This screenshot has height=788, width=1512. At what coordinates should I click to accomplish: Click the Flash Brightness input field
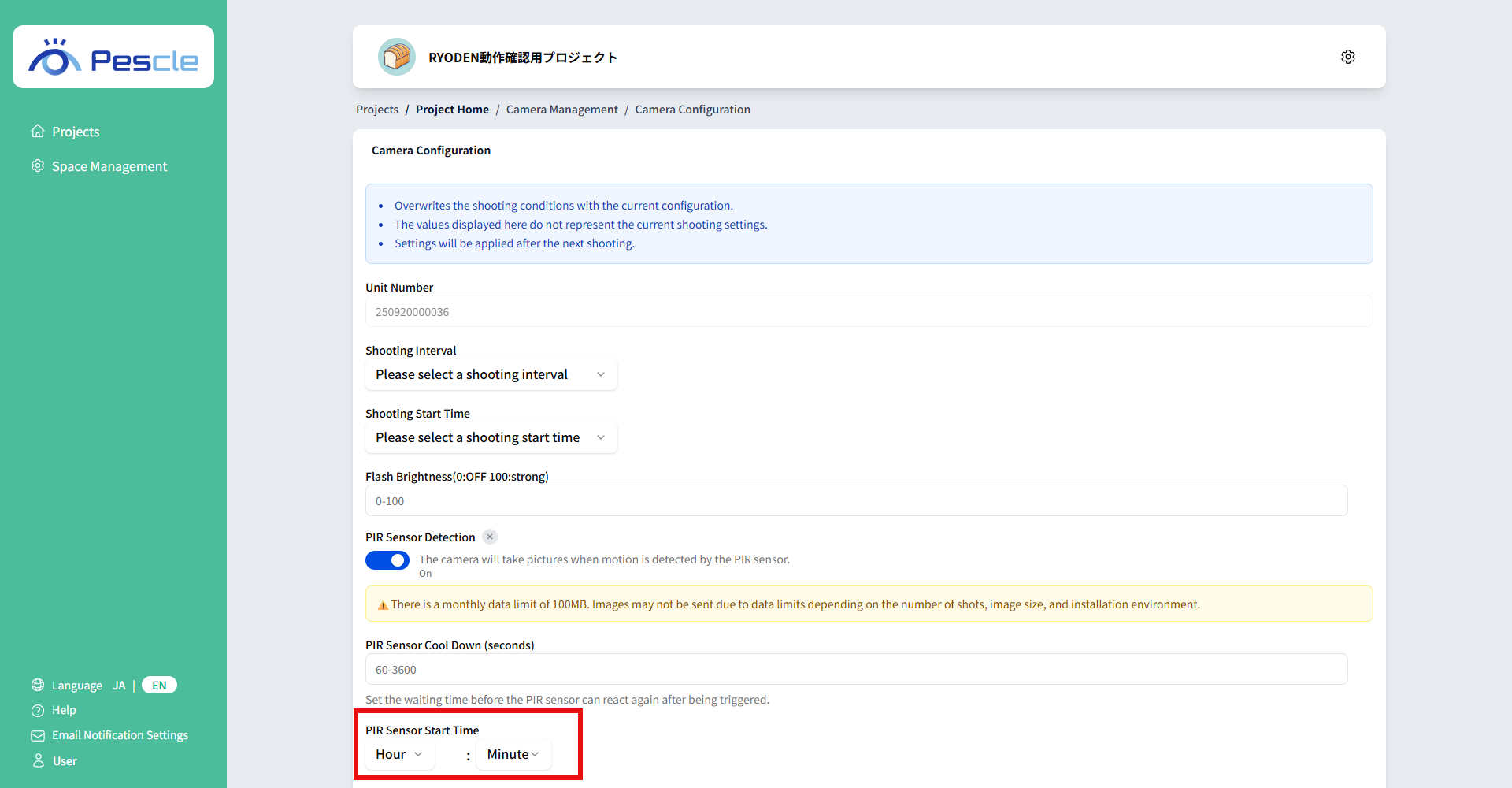click(x=857, y=500)
